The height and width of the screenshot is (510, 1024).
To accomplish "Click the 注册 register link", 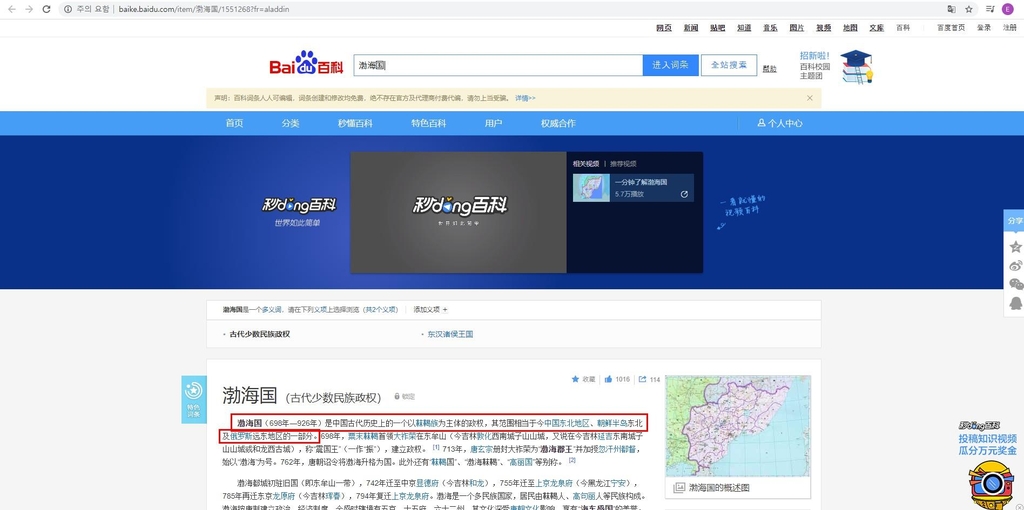I will coord(1010,27).
